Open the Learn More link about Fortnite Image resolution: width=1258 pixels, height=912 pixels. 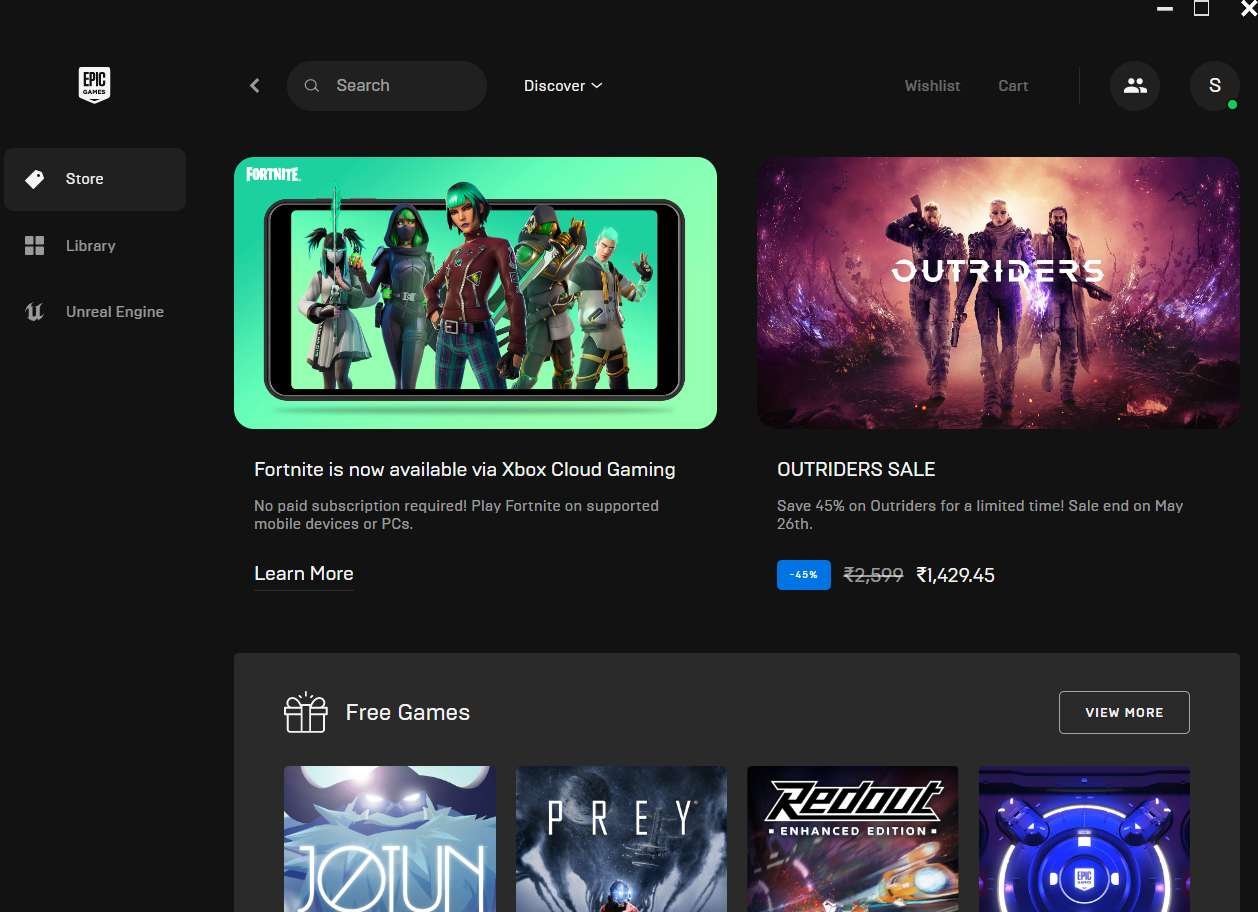point(303,573)
